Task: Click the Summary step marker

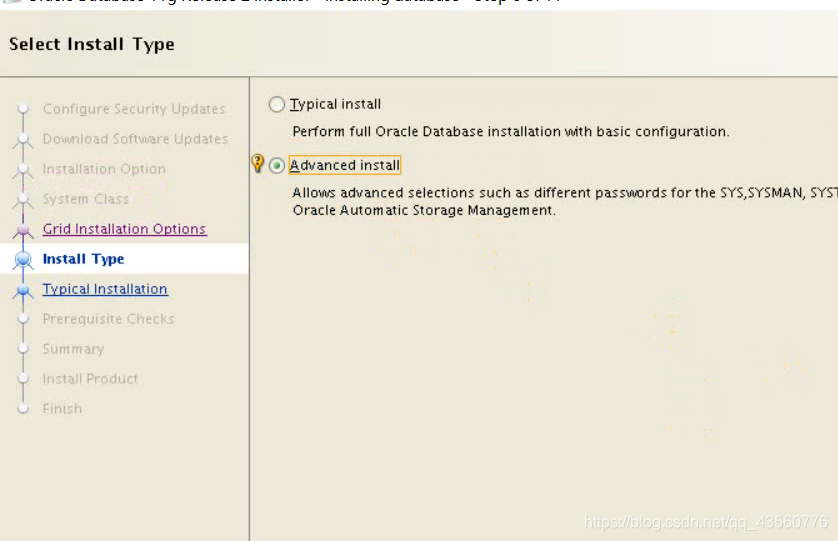Action: click(x=23, y=349)
